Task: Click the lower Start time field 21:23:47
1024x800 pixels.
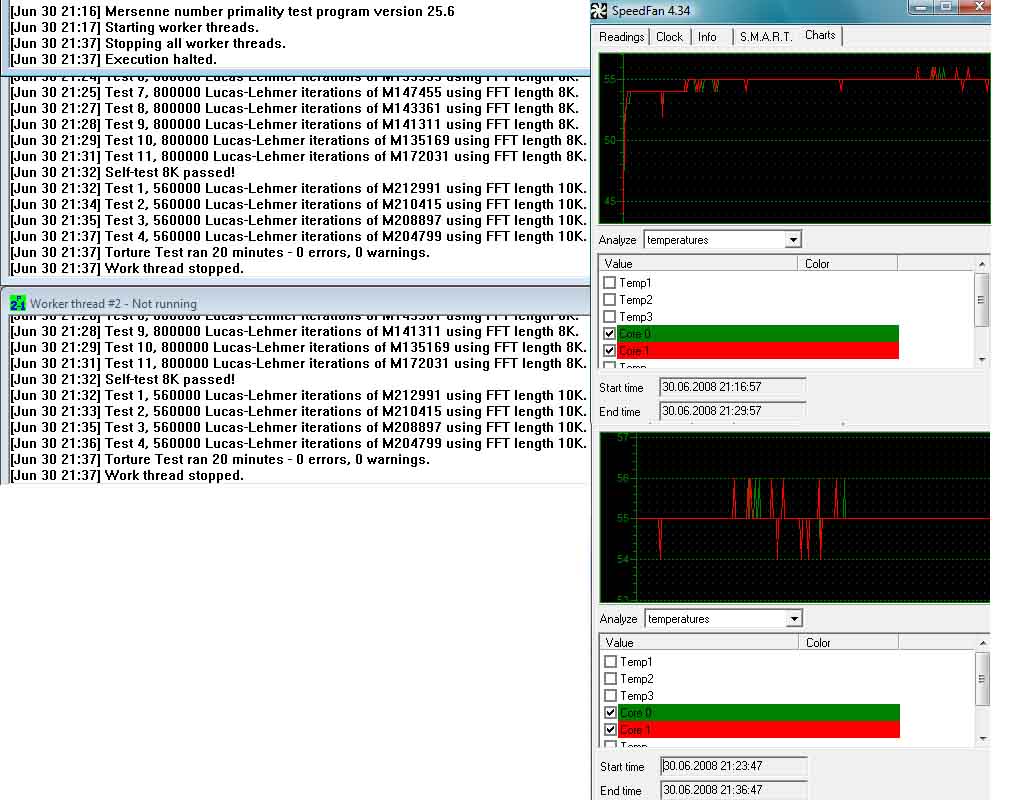Action: coord(733,766)
